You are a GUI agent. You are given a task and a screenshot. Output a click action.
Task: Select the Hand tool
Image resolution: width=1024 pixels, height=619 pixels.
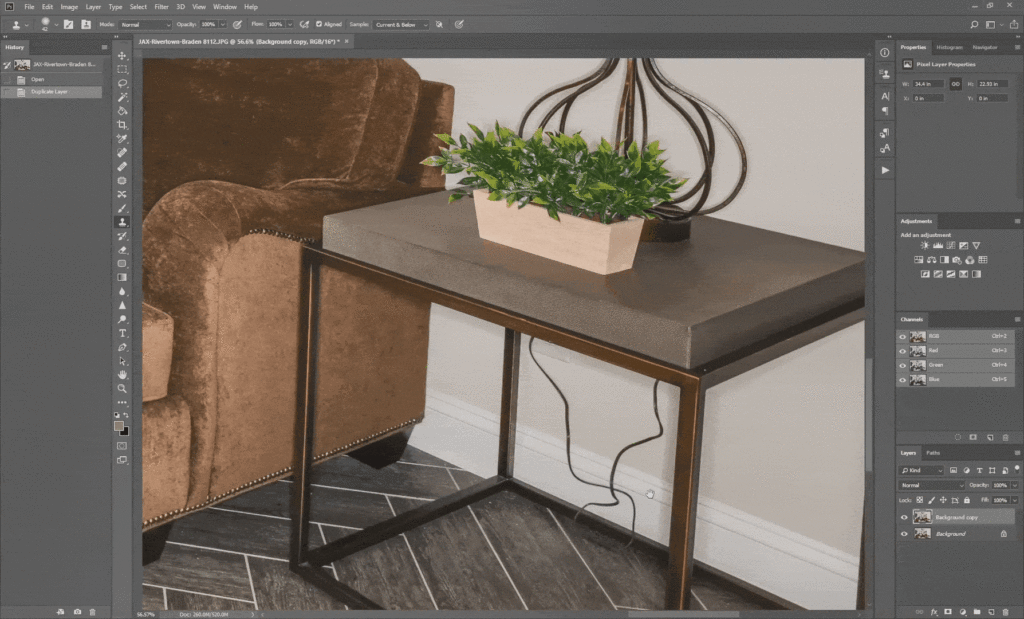pos(122,374)
